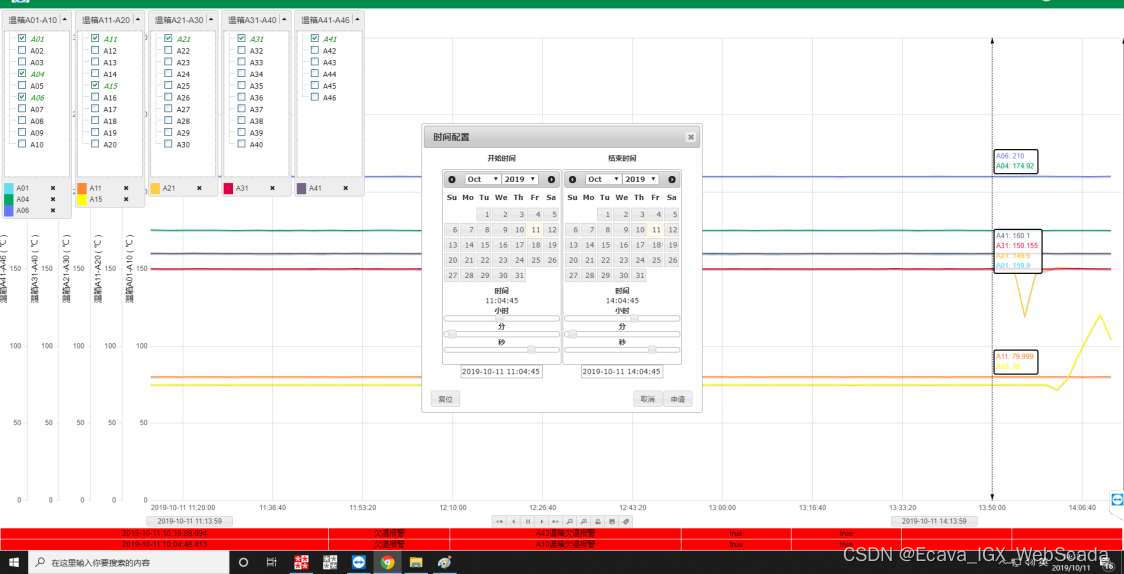1124x574 pixels.
Task: Go to next month in start calendar
Action: 551,179
